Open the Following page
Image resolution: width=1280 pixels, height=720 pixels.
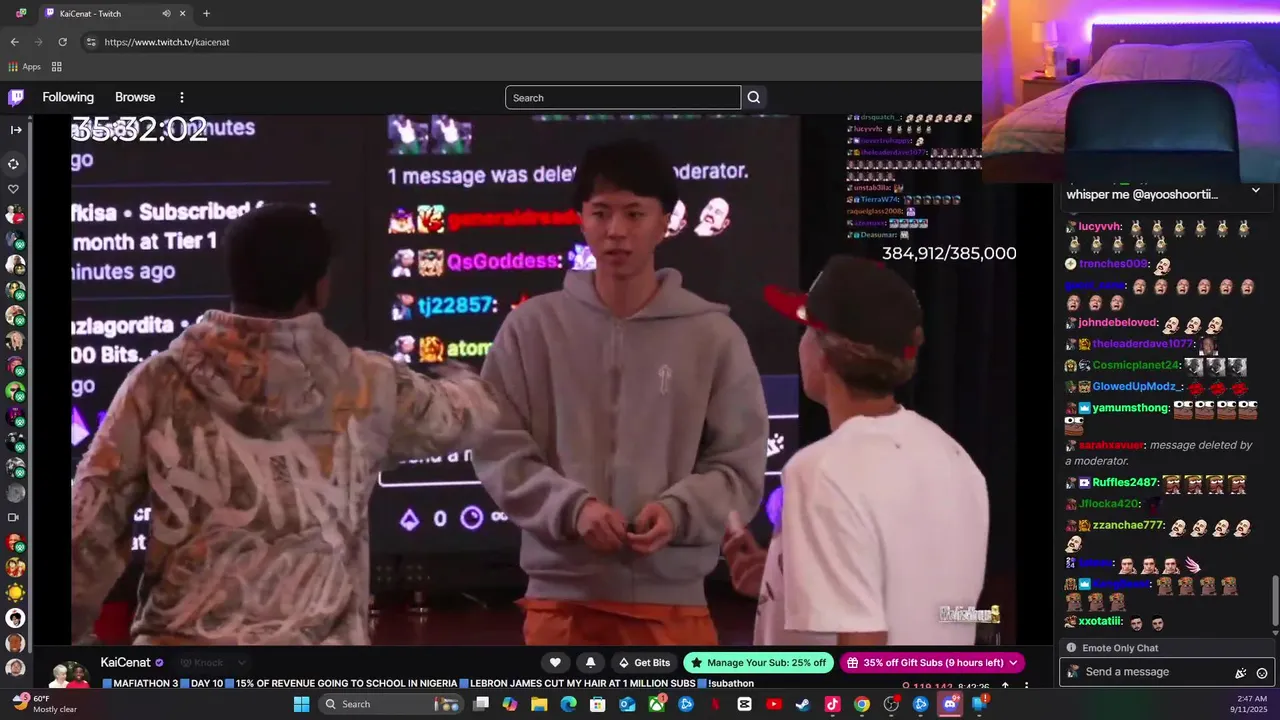point(68,97)
